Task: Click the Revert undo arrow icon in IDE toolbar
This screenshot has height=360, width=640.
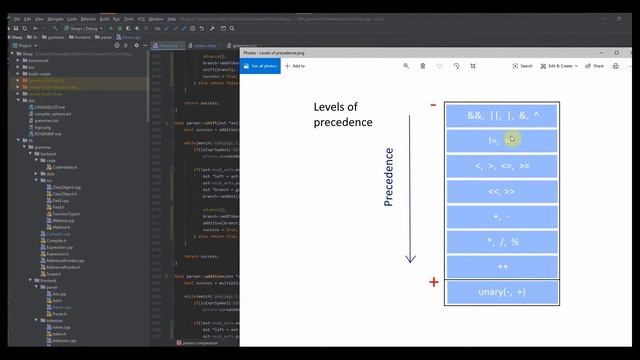Action: pyautogui.click(x=201, y=28)
